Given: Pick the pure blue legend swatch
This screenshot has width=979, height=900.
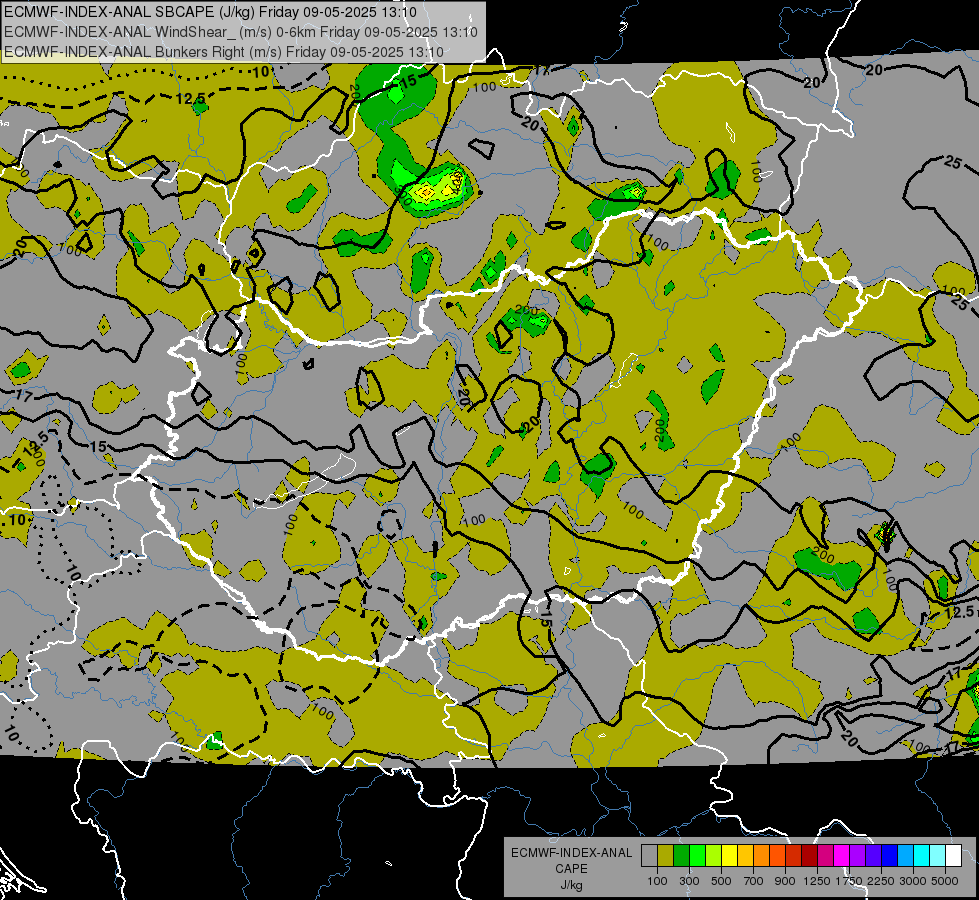Looking at the screenshot, I should click(889, 856).
